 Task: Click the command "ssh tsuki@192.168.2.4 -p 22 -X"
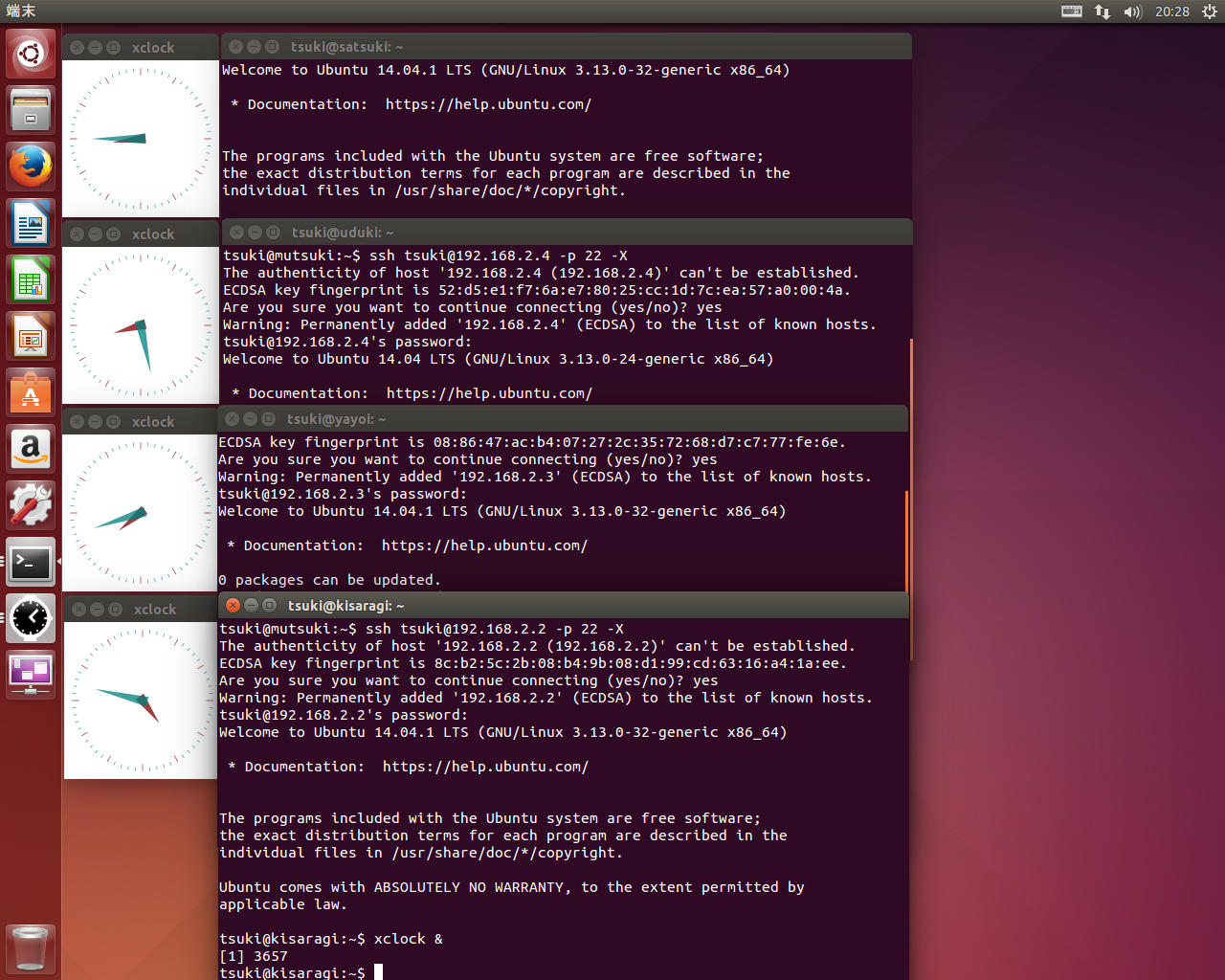click(x=499, y=256)
